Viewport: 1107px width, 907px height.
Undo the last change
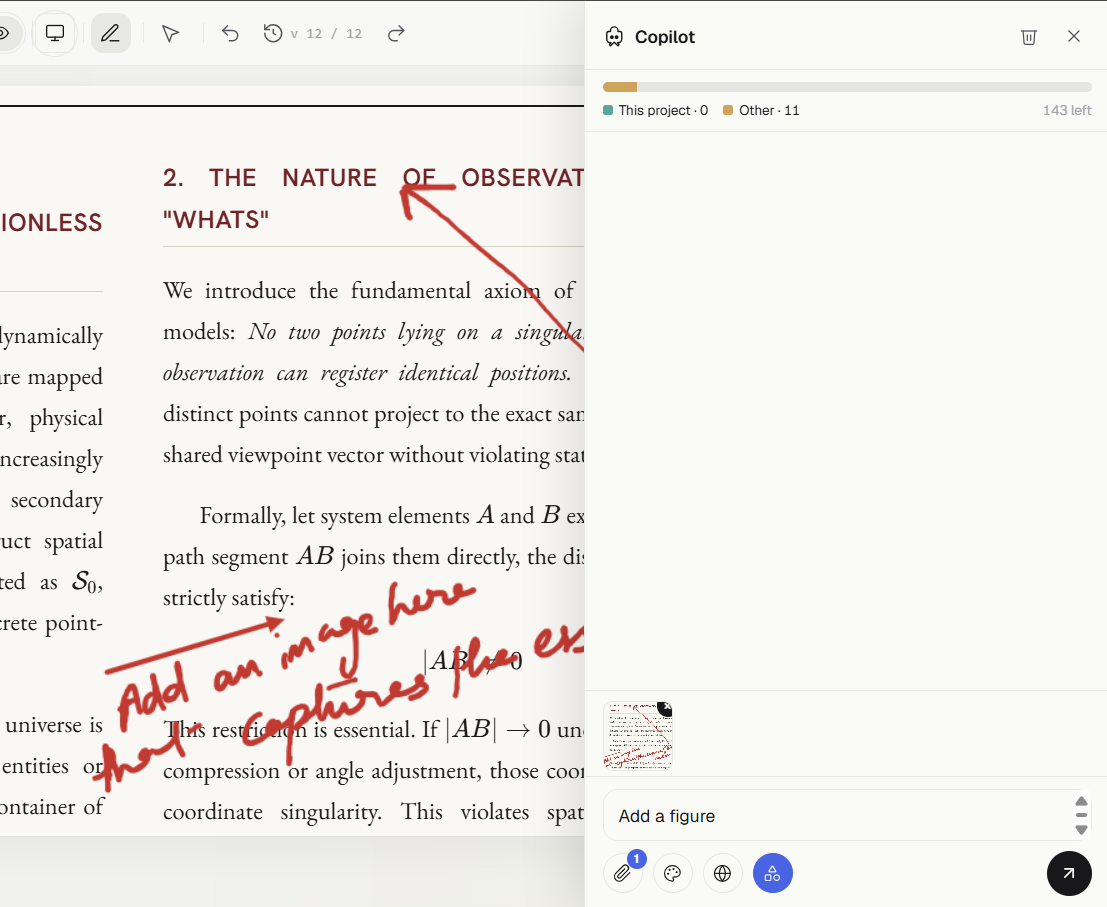230,33
